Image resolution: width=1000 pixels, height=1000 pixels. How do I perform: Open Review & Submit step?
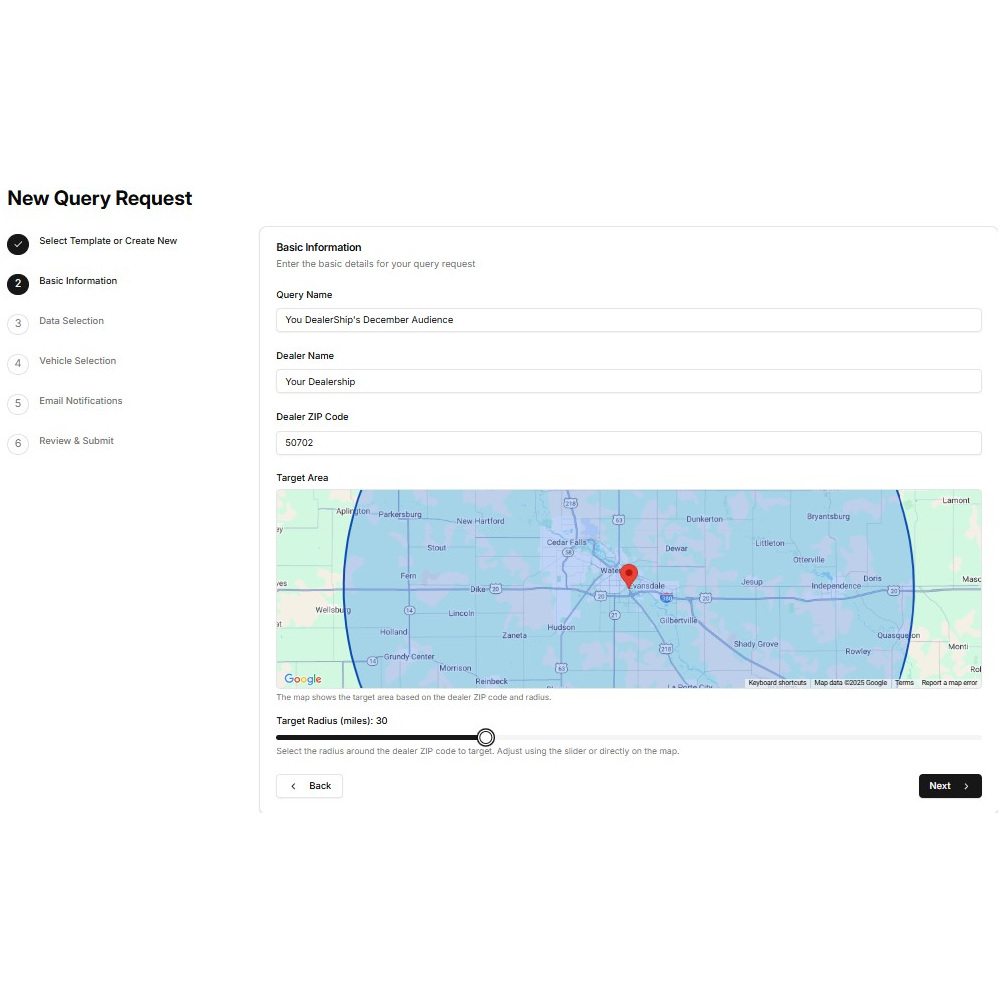click(x=76, y=441)
